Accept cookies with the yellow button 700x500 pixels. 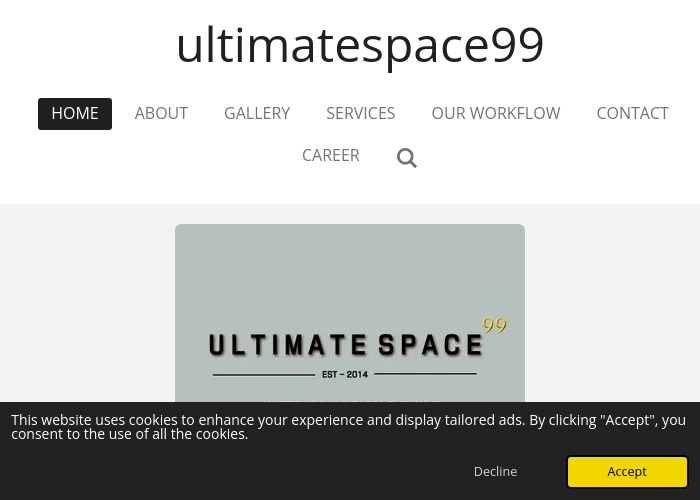pyautogui.click(x=627, y=472)
